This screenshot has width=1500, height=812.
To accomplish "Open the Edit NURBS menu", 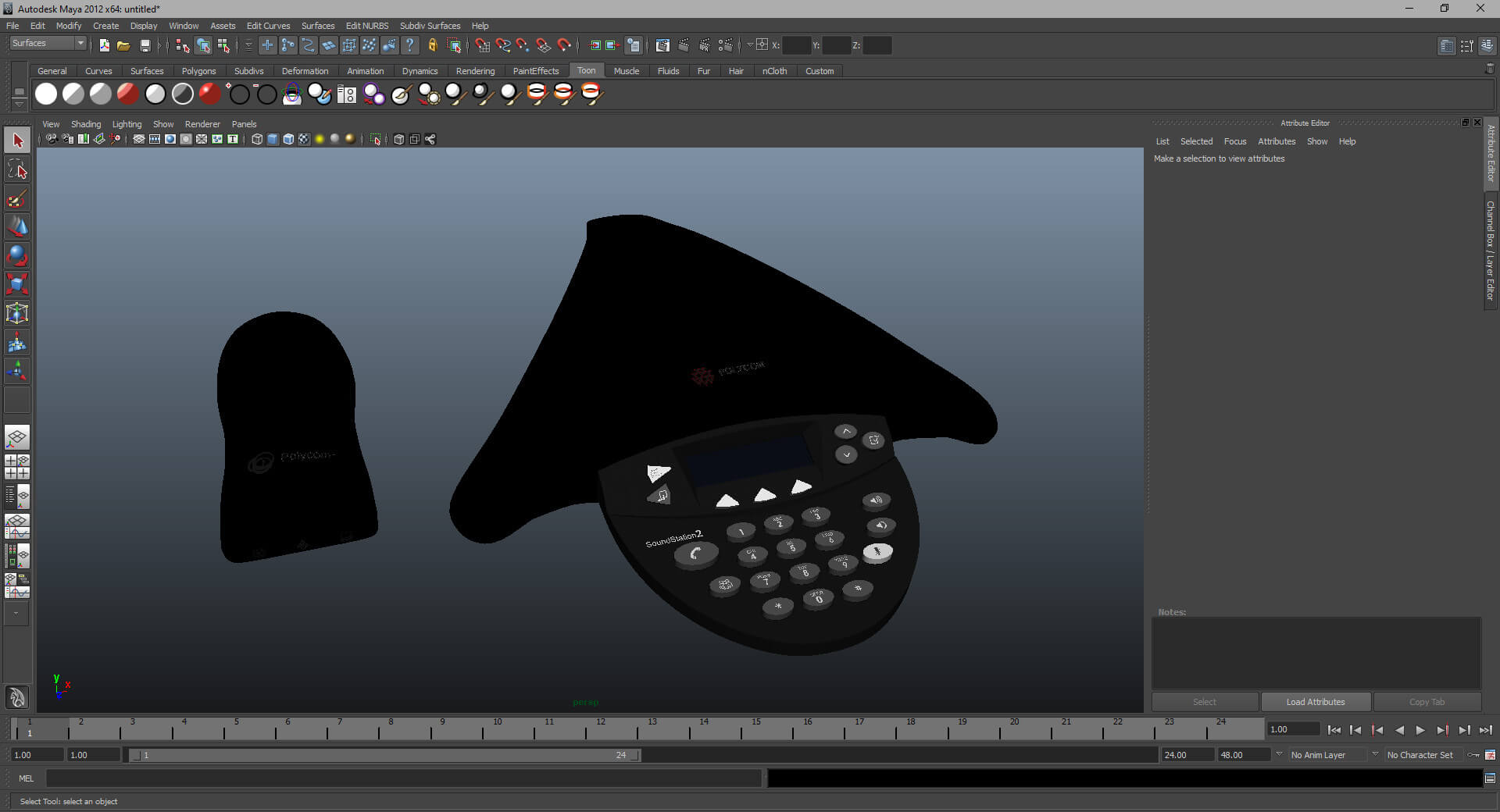I will pos(366,26).
